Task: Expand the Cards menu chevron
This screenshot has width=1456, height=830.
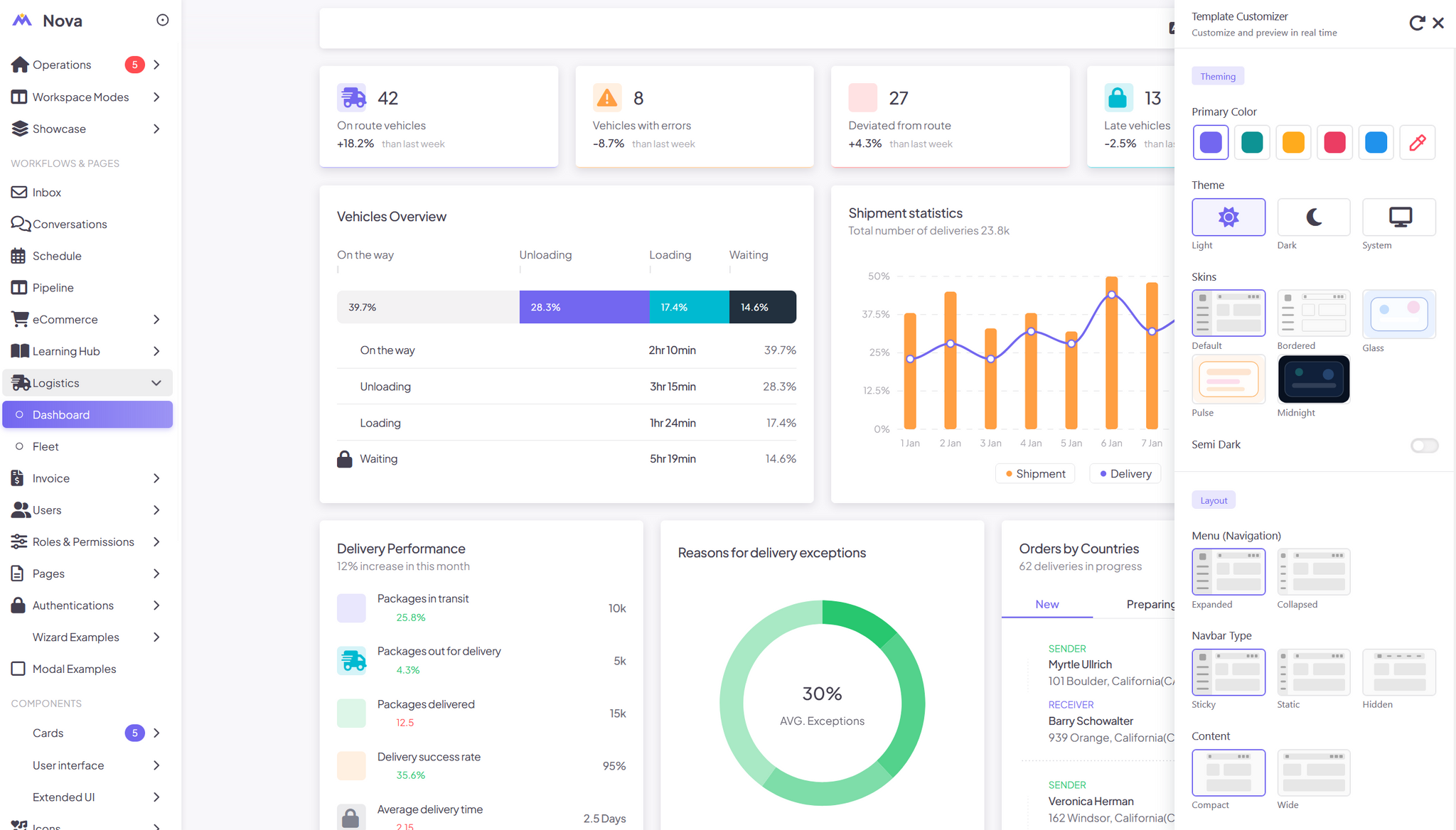Action: click(x=156, y=733)
